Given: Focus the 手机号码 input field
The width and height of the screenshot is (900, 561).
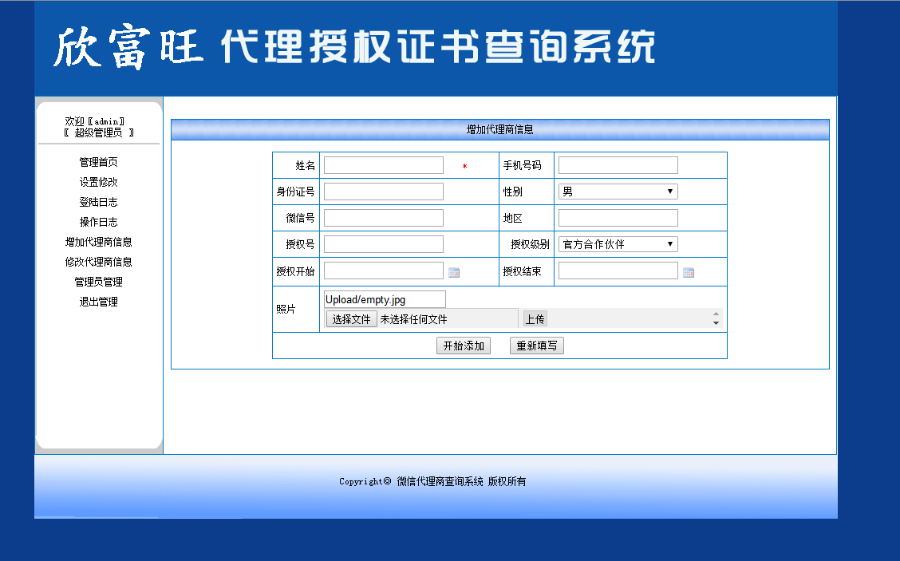Looking at the screenshot, I should click(618, 165).
